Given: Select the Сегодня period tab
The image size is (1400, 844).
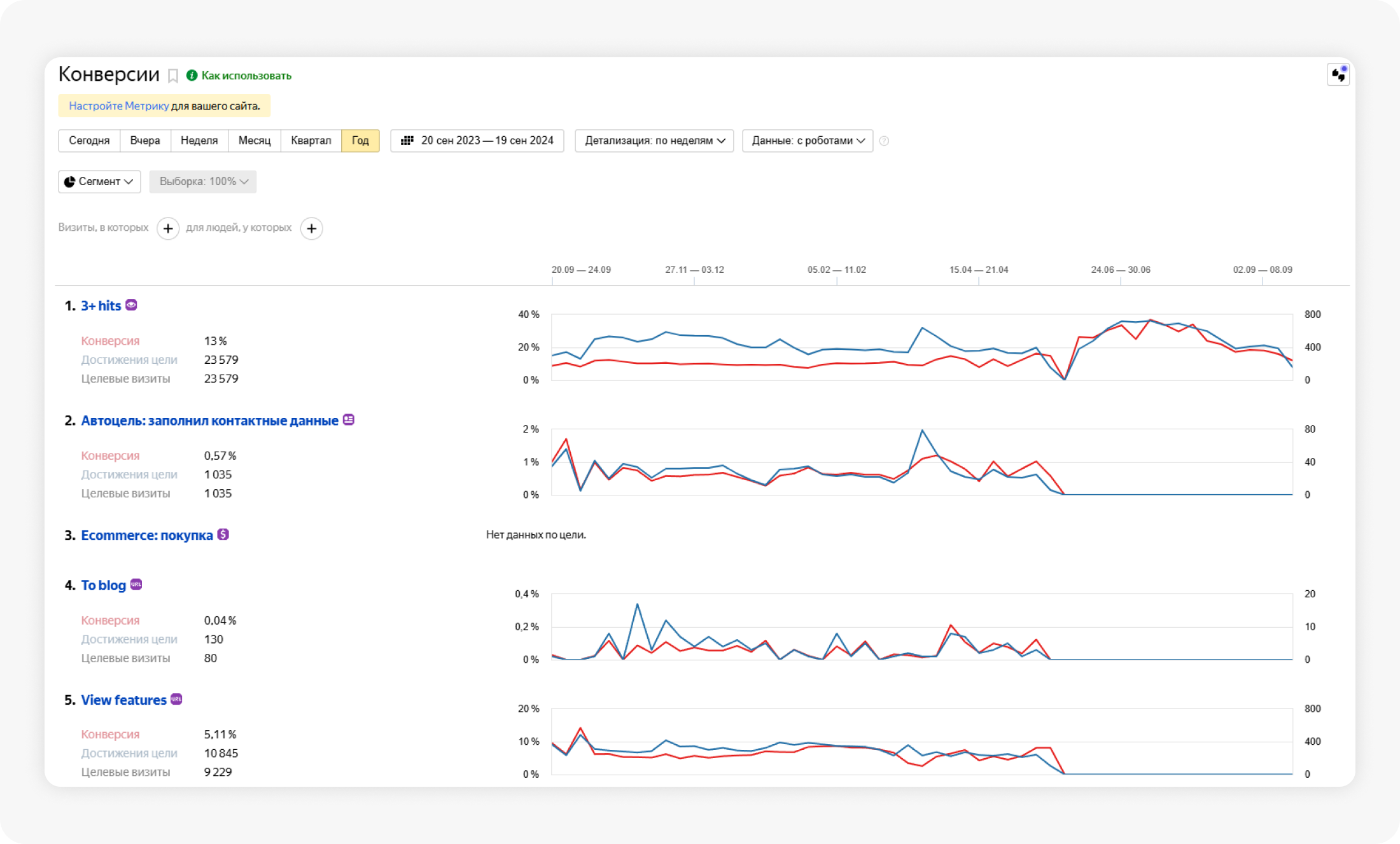Looking at the screenshot, I should point(89,141).
